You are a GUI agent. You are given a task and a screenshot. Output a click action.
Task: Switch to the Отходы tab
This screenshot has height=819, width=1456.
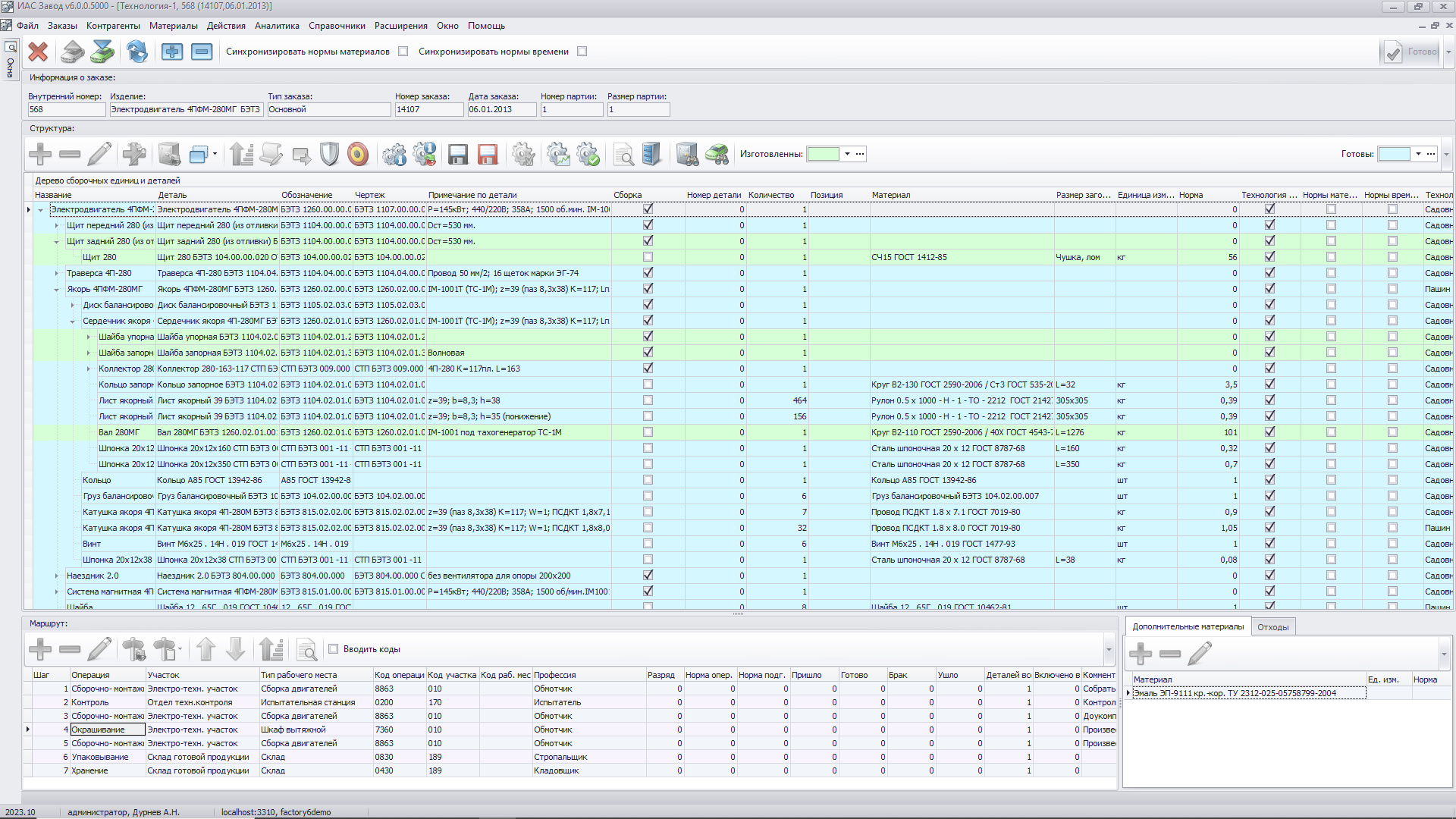tap(1272, 627)
